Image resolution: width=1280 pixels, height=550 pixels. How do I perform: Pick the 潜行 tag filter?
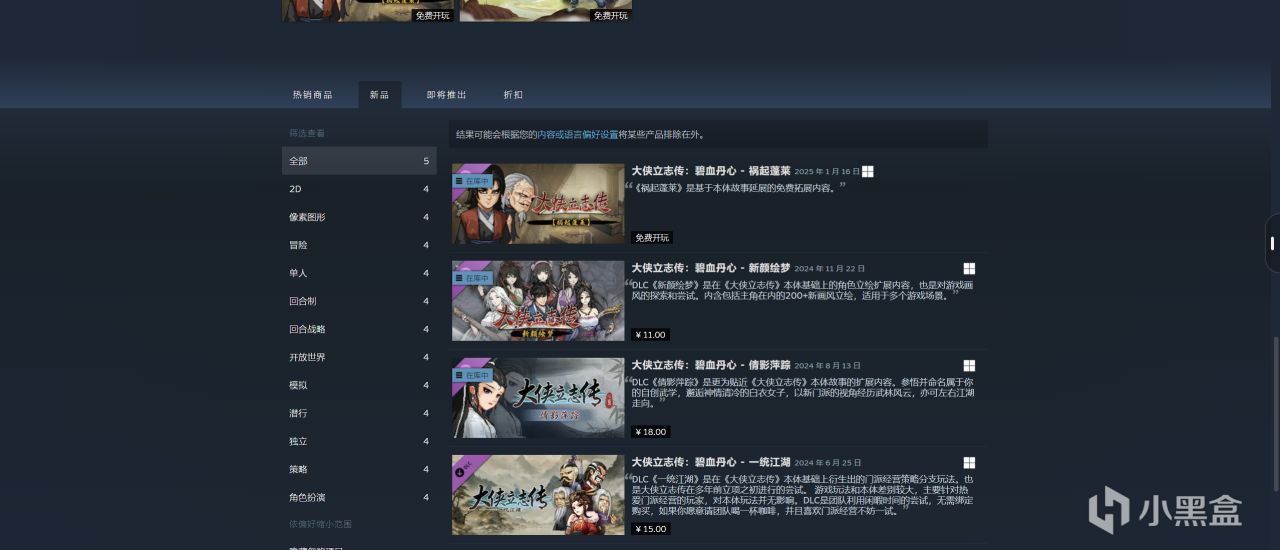click(359, 413)
